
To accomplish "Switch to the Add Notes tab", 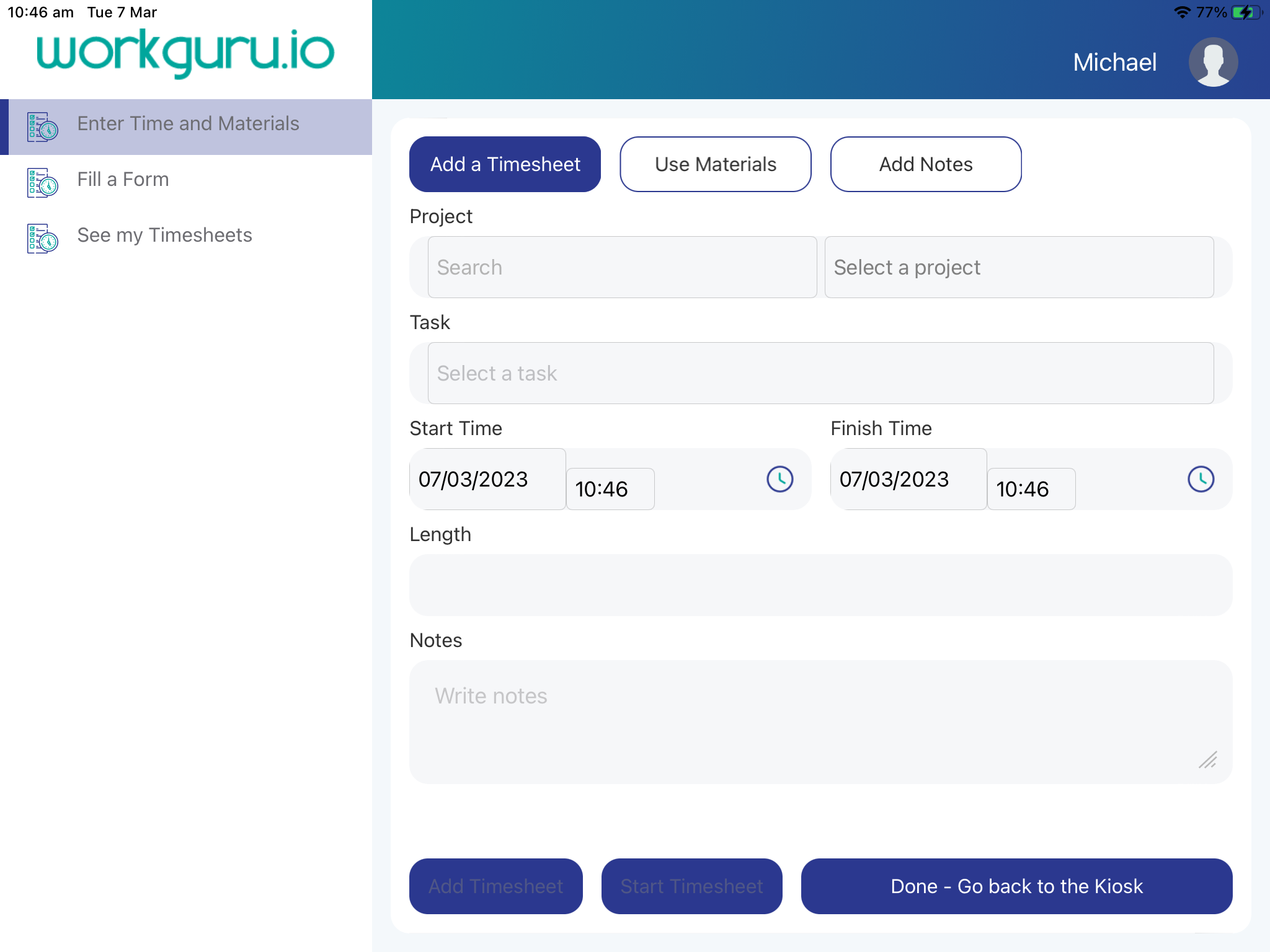I will (925, 164).
